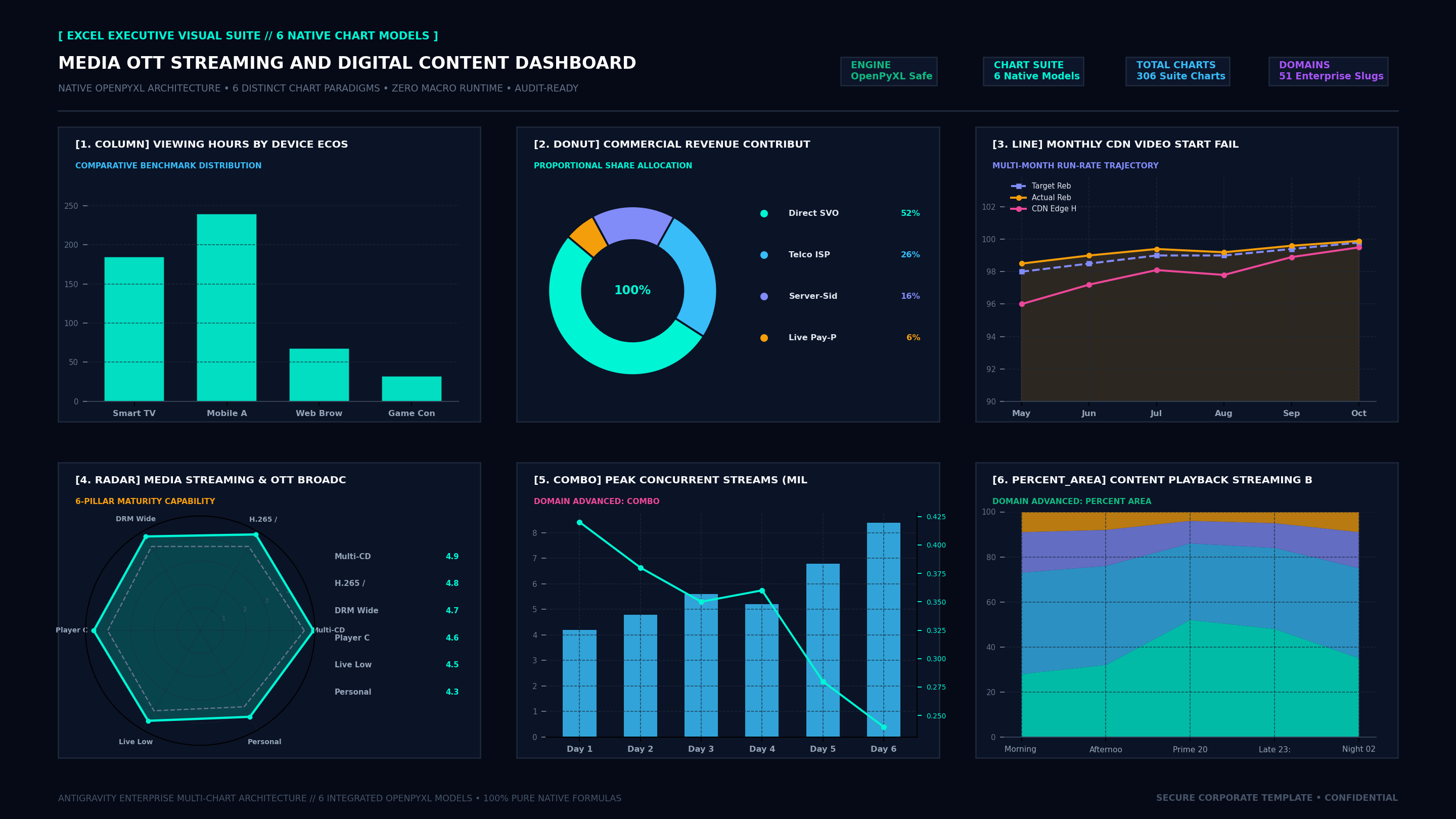Select the Telco ISP blue legend dot
This screenshot has width=1456, height=819.
pos(764,255)
